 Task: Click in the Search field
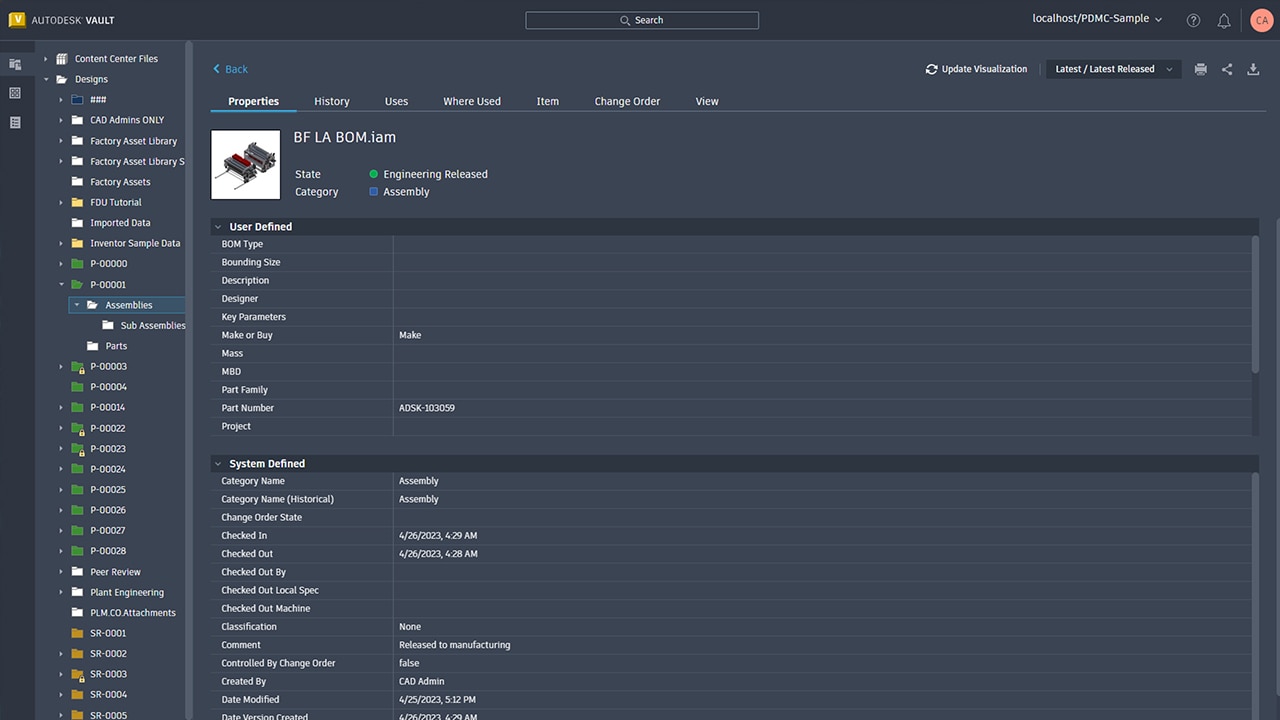tap(642, 20)
